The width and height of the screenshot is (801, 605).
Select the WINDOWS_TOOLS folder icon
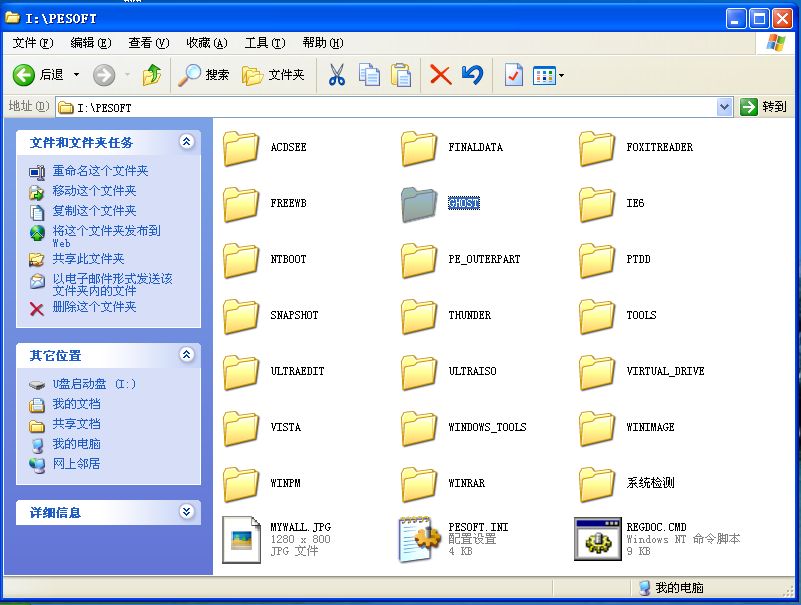(x=419, y=428)
